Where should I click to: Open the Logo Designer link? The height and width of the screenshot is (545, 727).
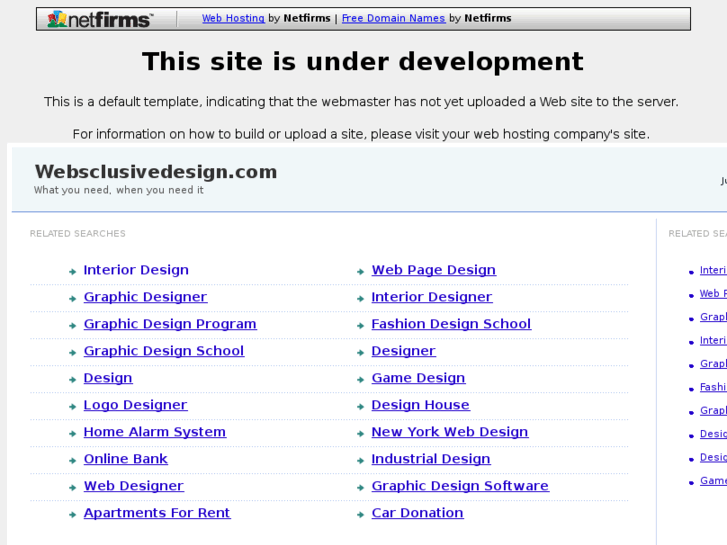[135, 405]
